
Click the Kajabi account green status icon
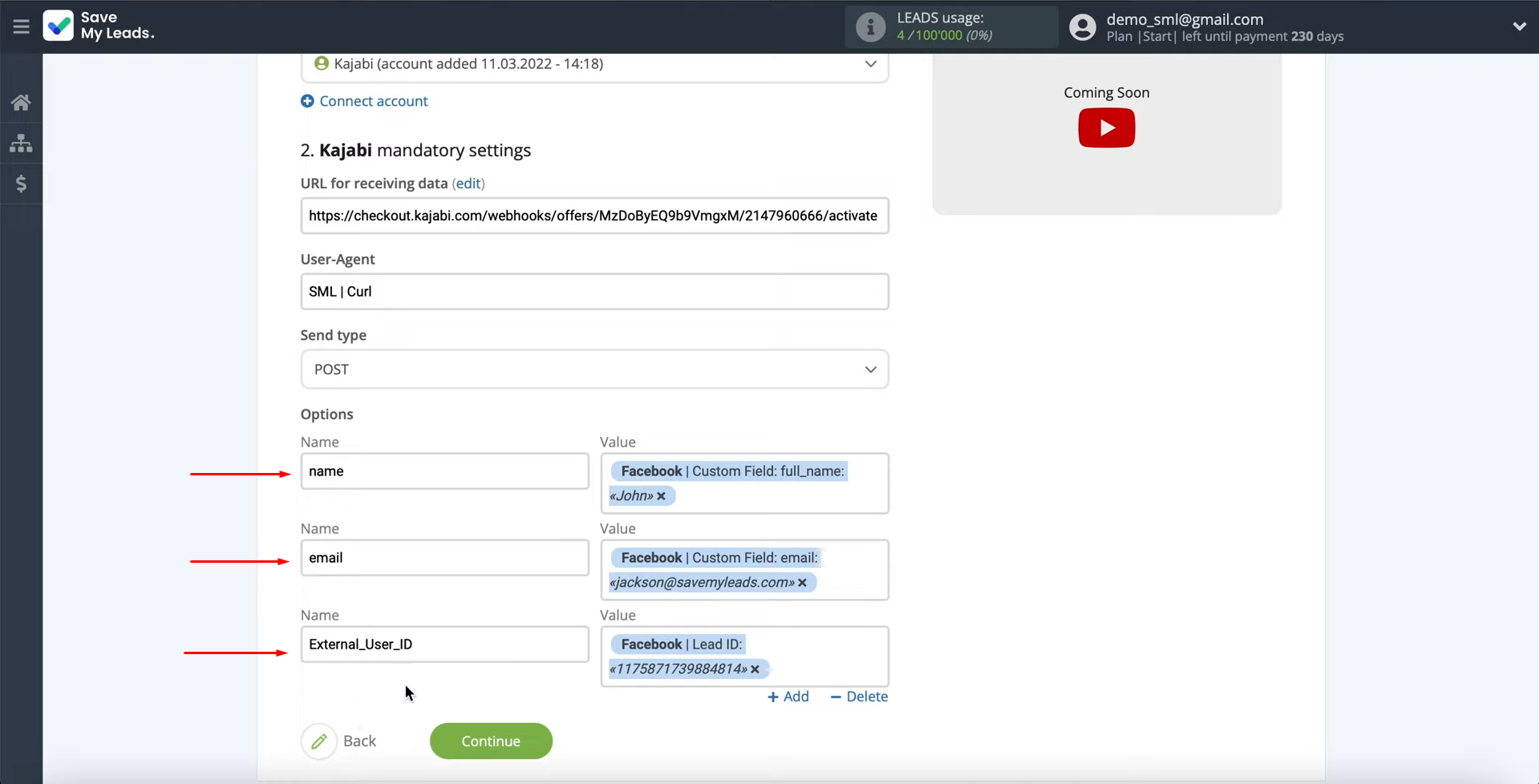322,63
